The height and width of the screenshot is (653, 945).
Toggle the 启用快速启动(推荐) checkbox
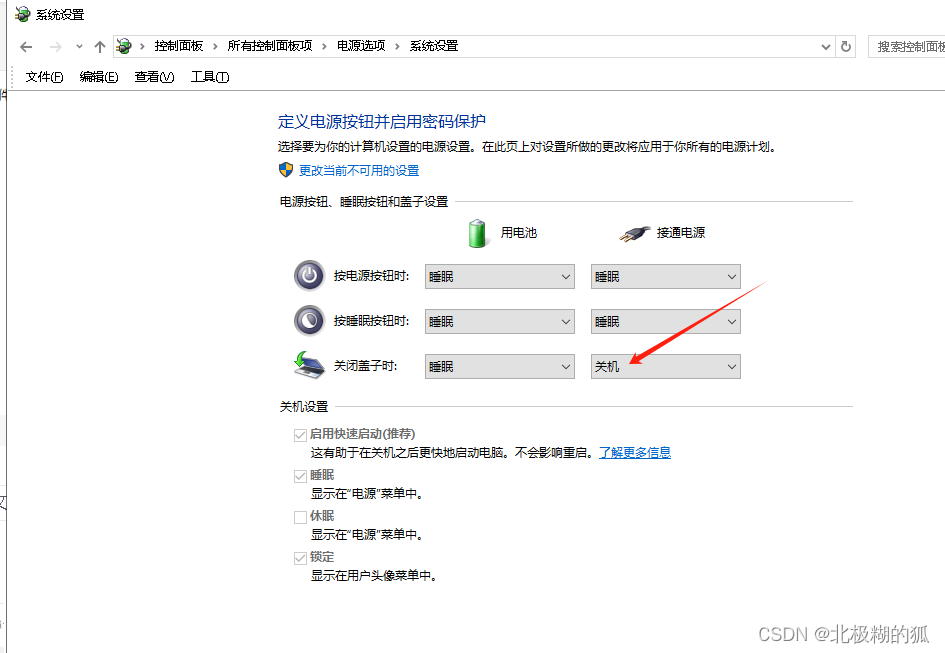pos(300,435)
